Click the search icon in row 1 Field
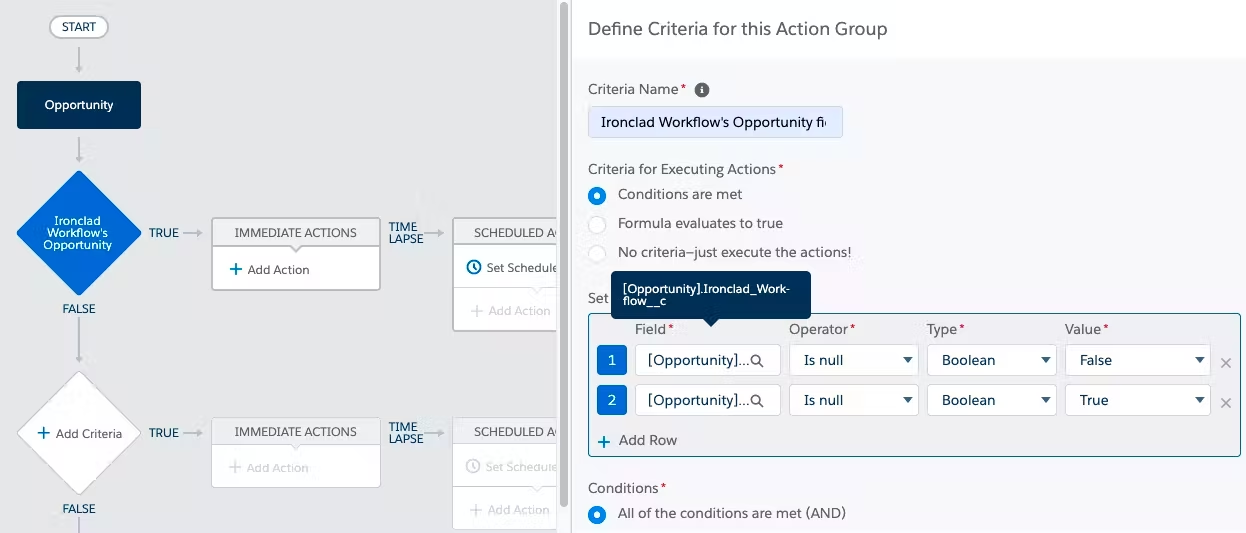The image size is (1246, 533). pos(758,361)
